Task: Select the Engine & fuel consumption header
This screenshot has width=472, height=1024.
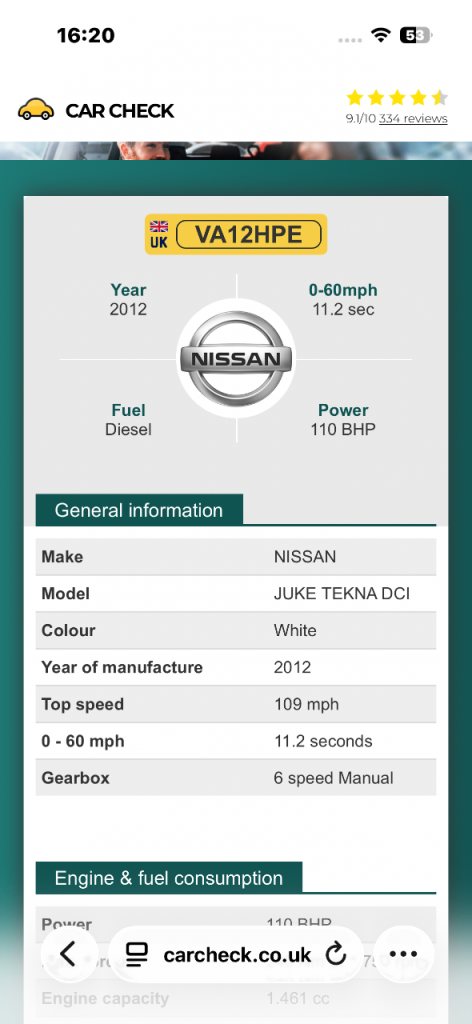Action: click(x=168, y=878)
